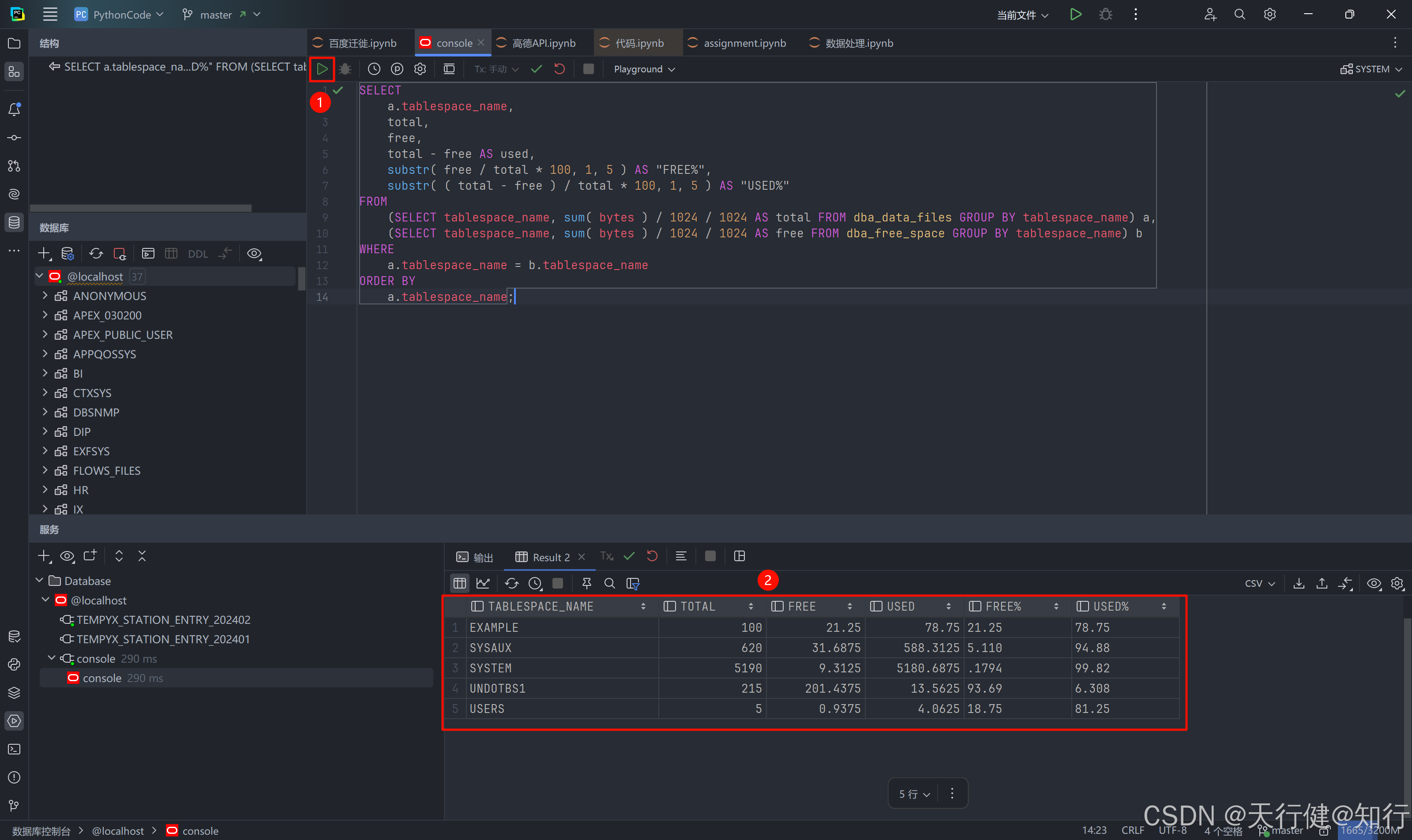Toggle view options eye in database panel
The image size is (1412, 840).
[254, 254]
